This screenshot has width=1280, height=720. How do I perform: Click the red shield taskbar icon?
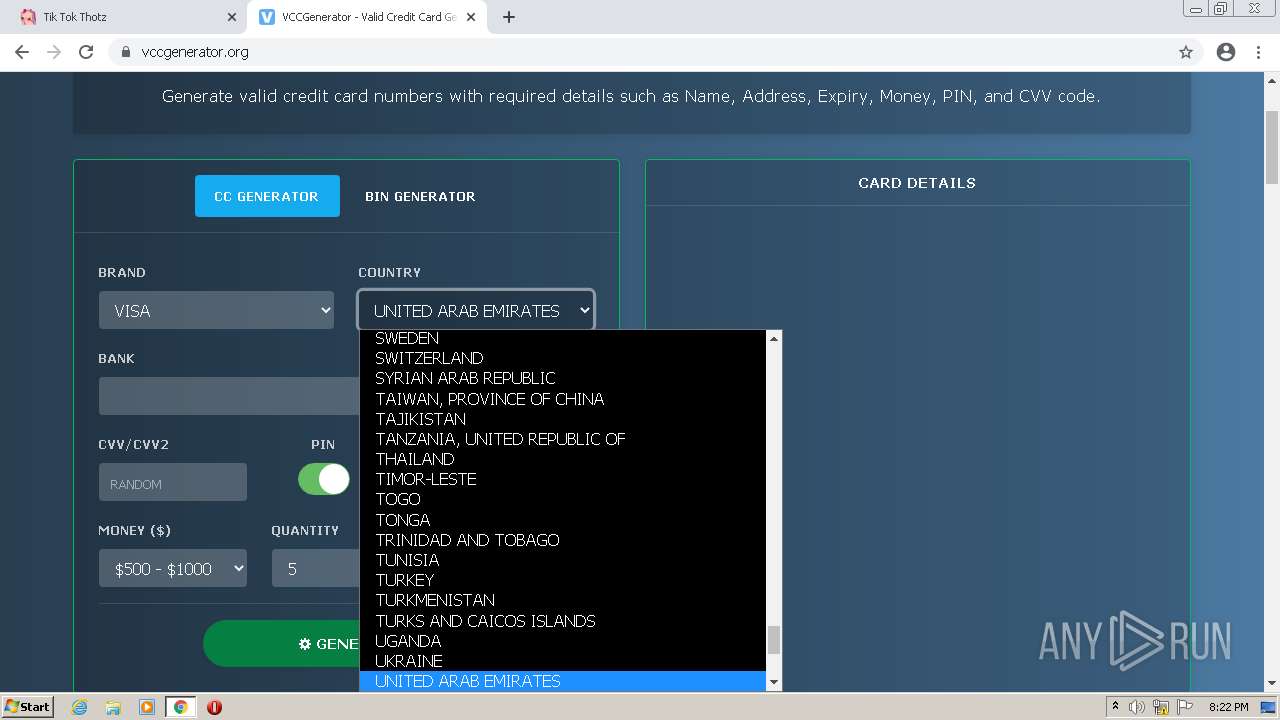coord(214,707)
